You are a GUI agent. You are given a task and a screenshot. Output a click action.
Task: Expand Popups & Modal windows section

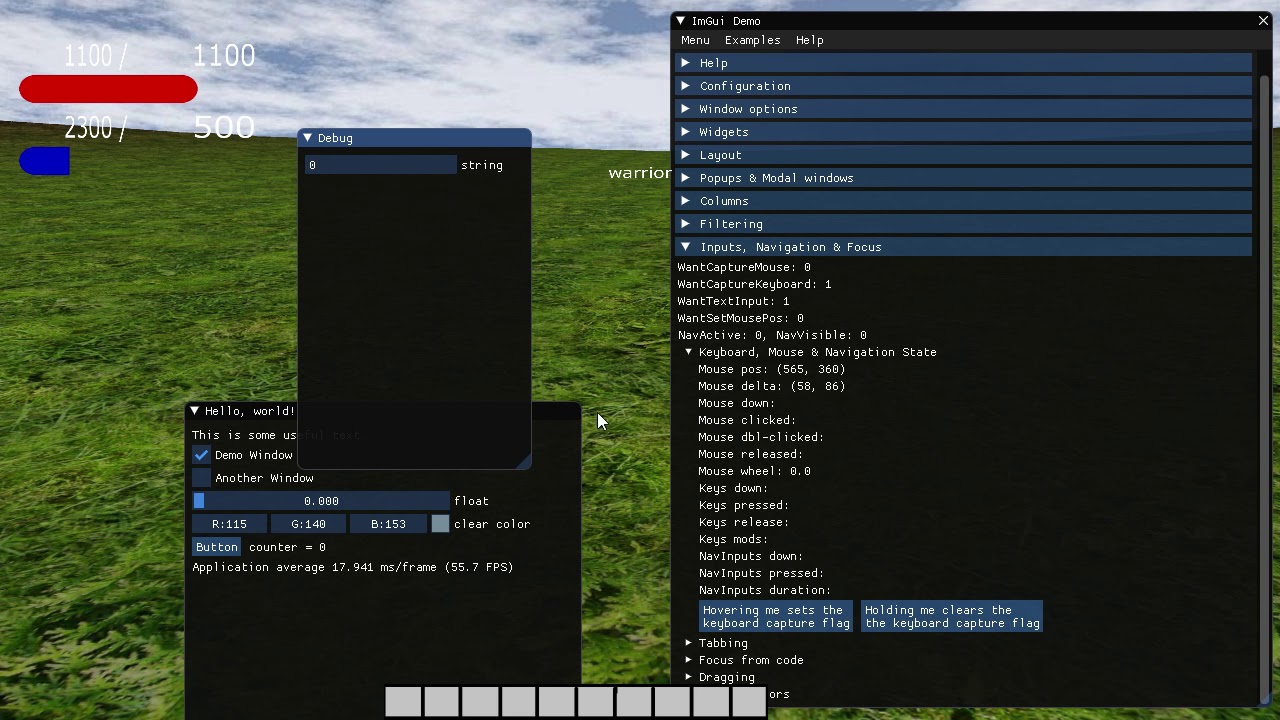[964, 178]
